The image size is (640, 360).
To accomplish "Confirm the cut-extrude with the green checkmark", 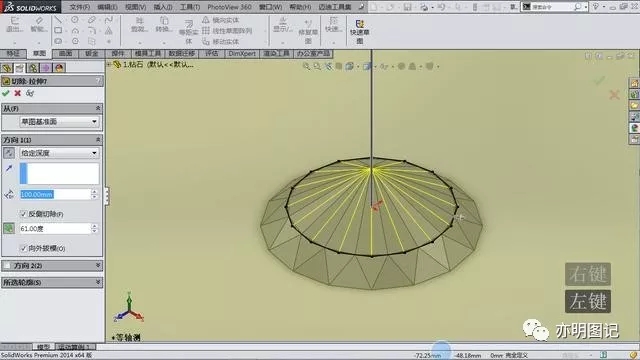I will pos(6,93).
